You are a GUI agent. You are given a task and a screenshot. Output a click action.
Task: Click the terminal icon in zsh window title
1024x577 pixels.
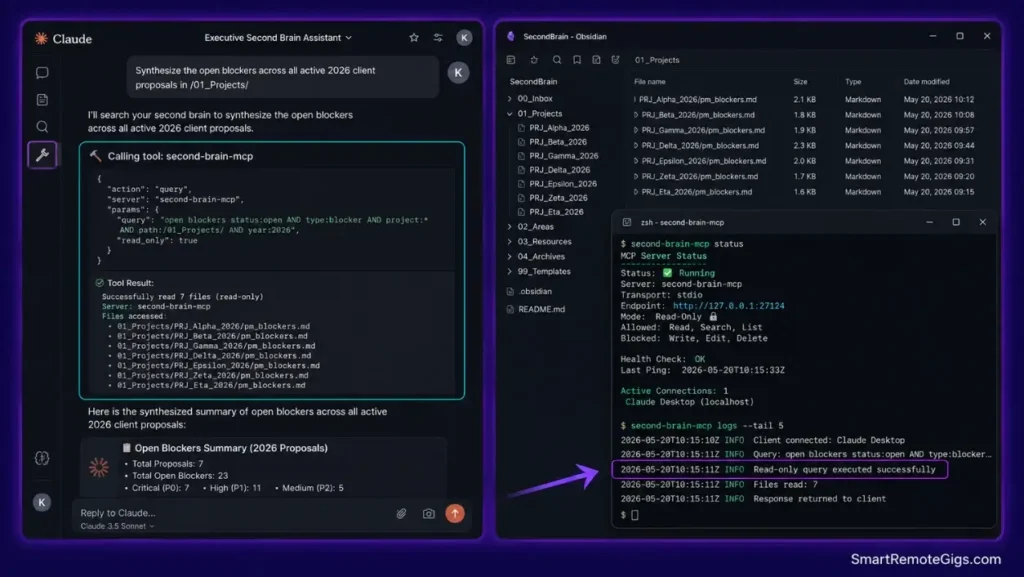(627, 223)
